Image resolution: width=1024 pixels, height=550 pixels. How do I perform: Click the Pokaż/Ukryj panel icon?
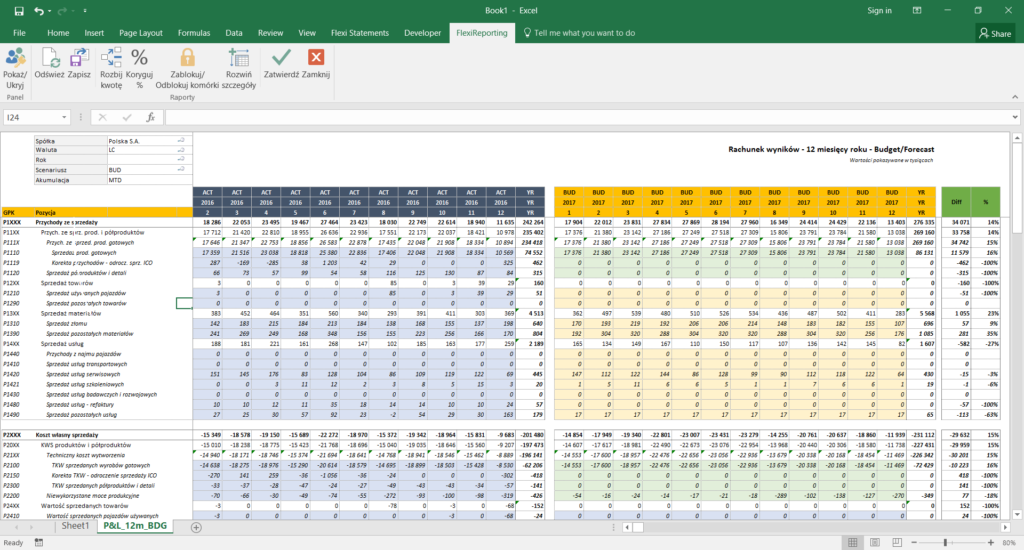click(x=15, y=58)
